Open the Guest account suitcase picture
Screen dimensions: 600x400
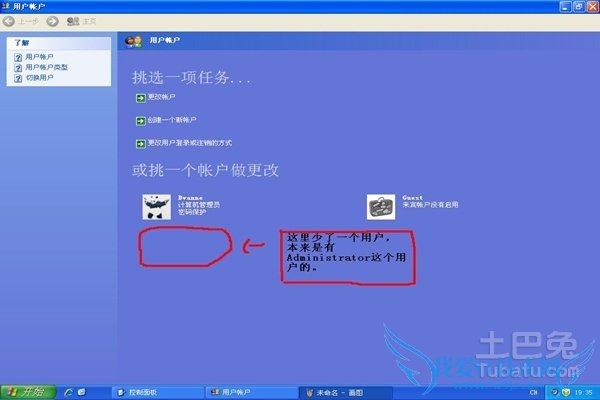381,207
